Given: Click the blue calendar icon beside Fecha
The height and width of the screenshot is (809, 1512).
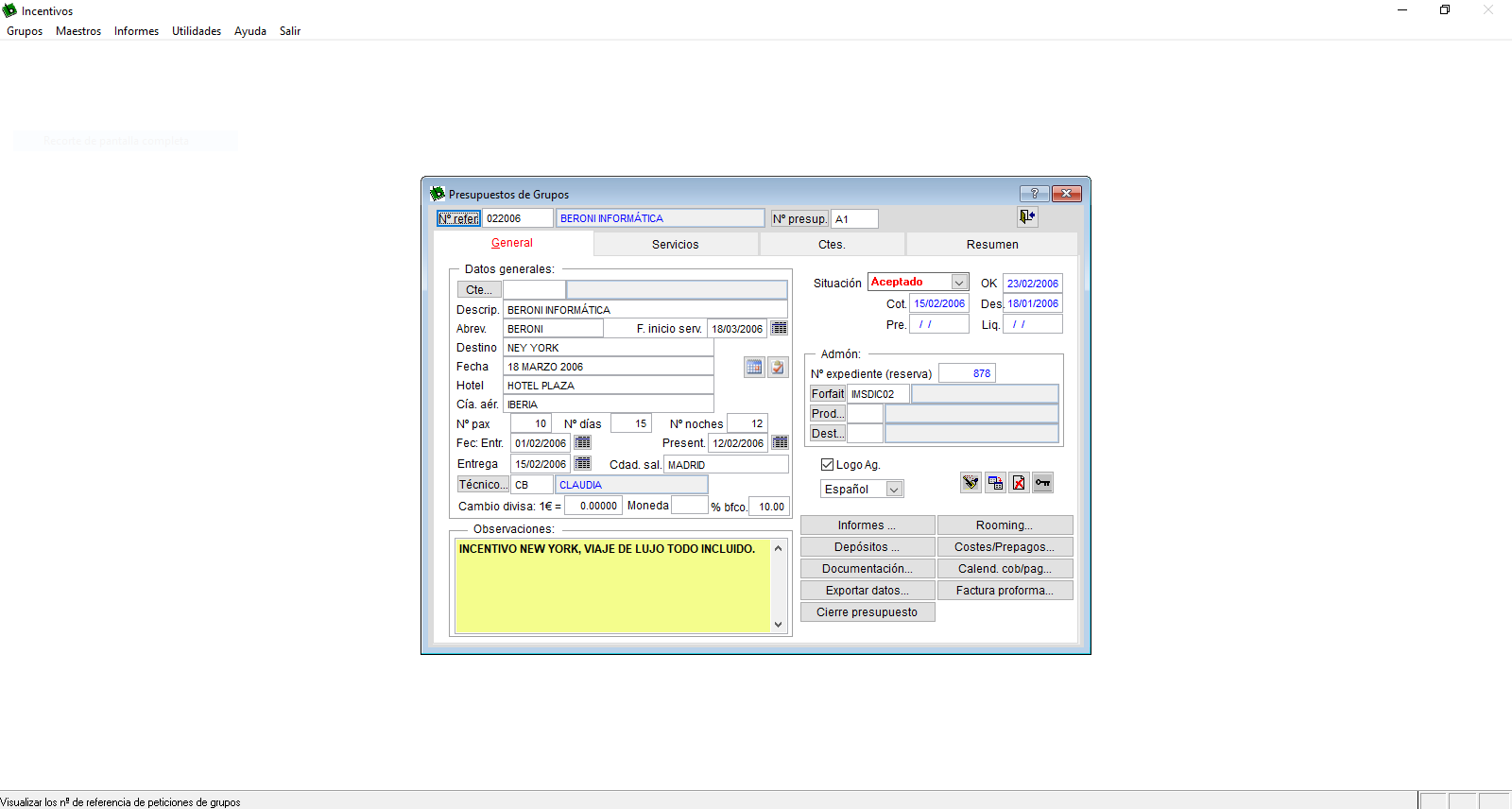Looking at the screenshot, I should [x=754, y=368].
